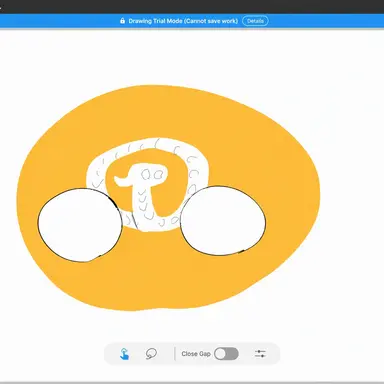384x384 pixels.
Task: Open the fill settings sliders icon
Action: coord(260,354)
